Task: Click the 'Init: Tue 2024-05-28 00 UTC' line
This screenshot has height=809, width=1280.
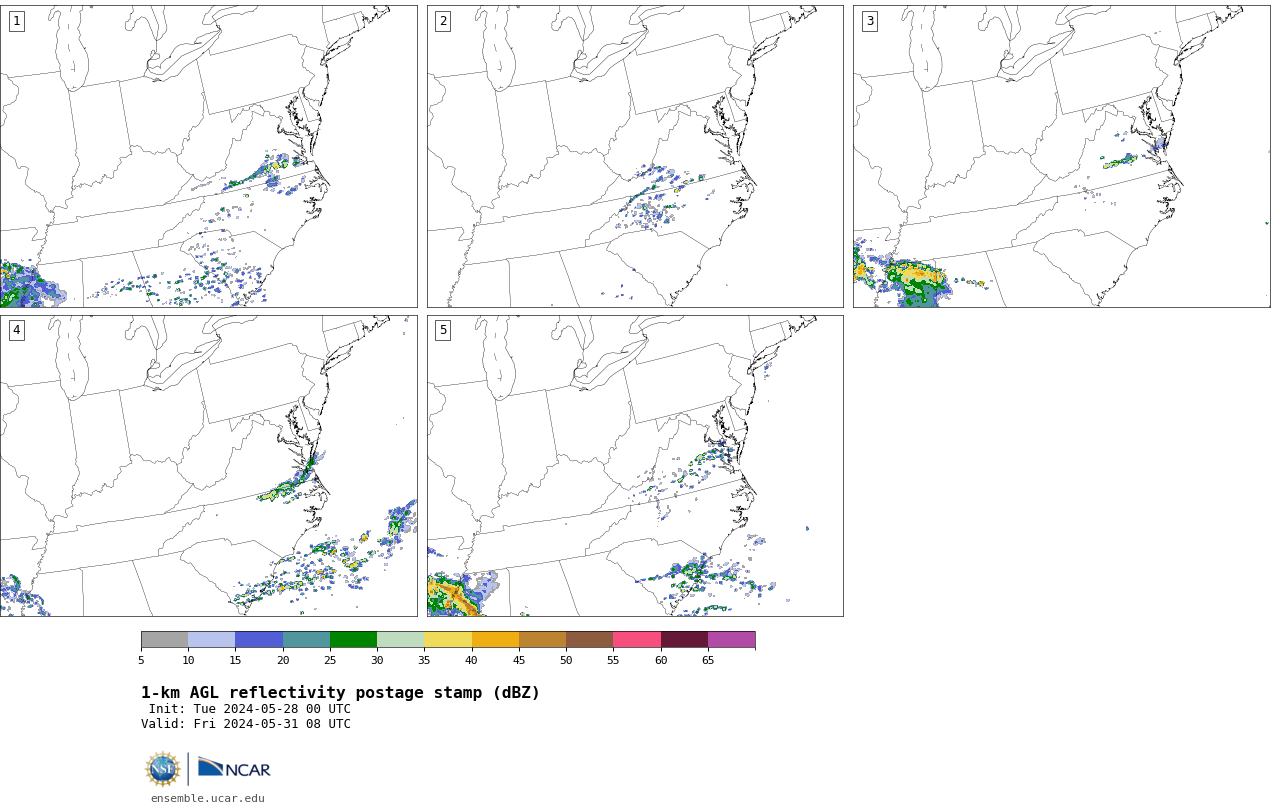Action: (250, 709)
